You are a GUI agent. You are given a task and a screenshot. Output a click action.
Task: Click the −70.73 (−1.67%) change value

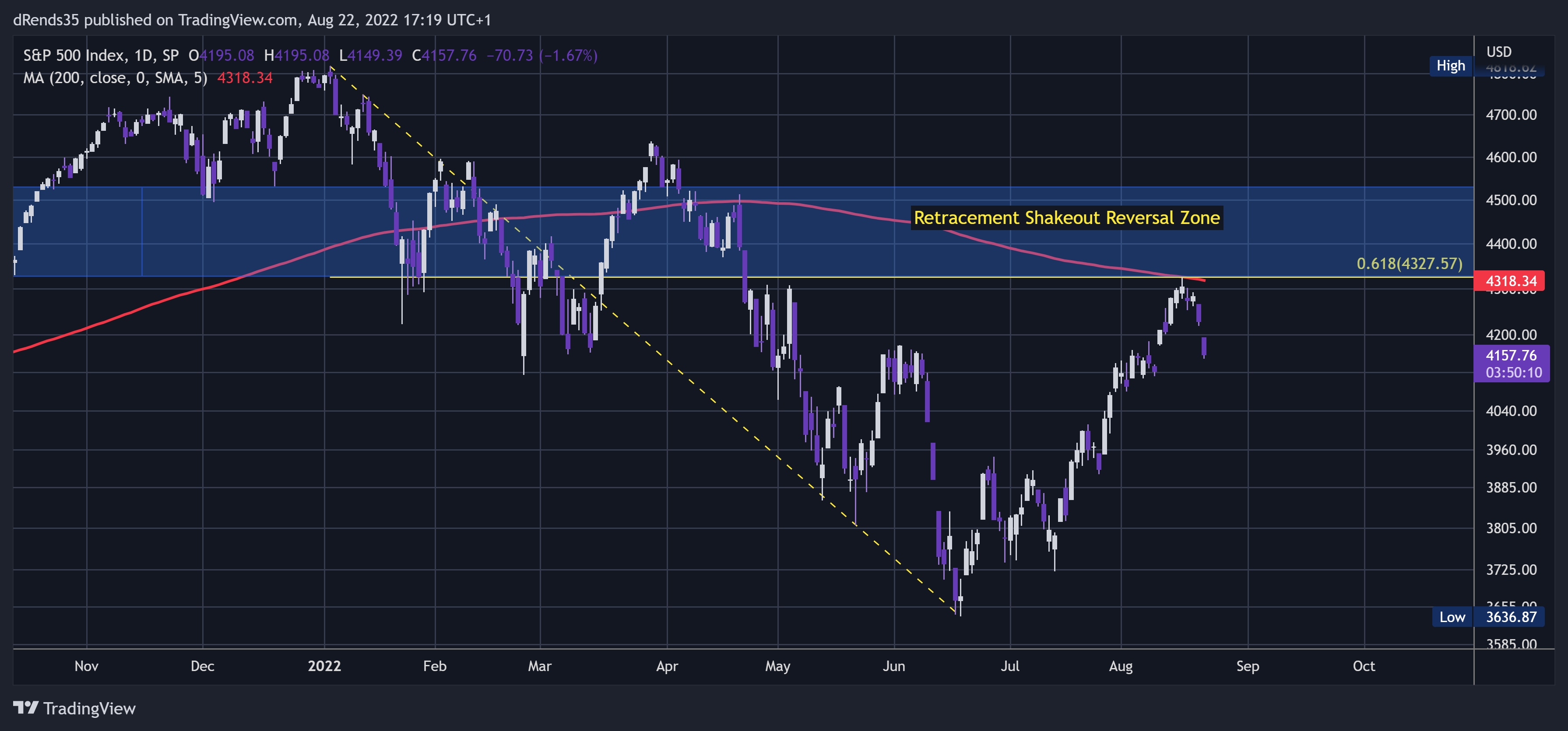(542, 56)
